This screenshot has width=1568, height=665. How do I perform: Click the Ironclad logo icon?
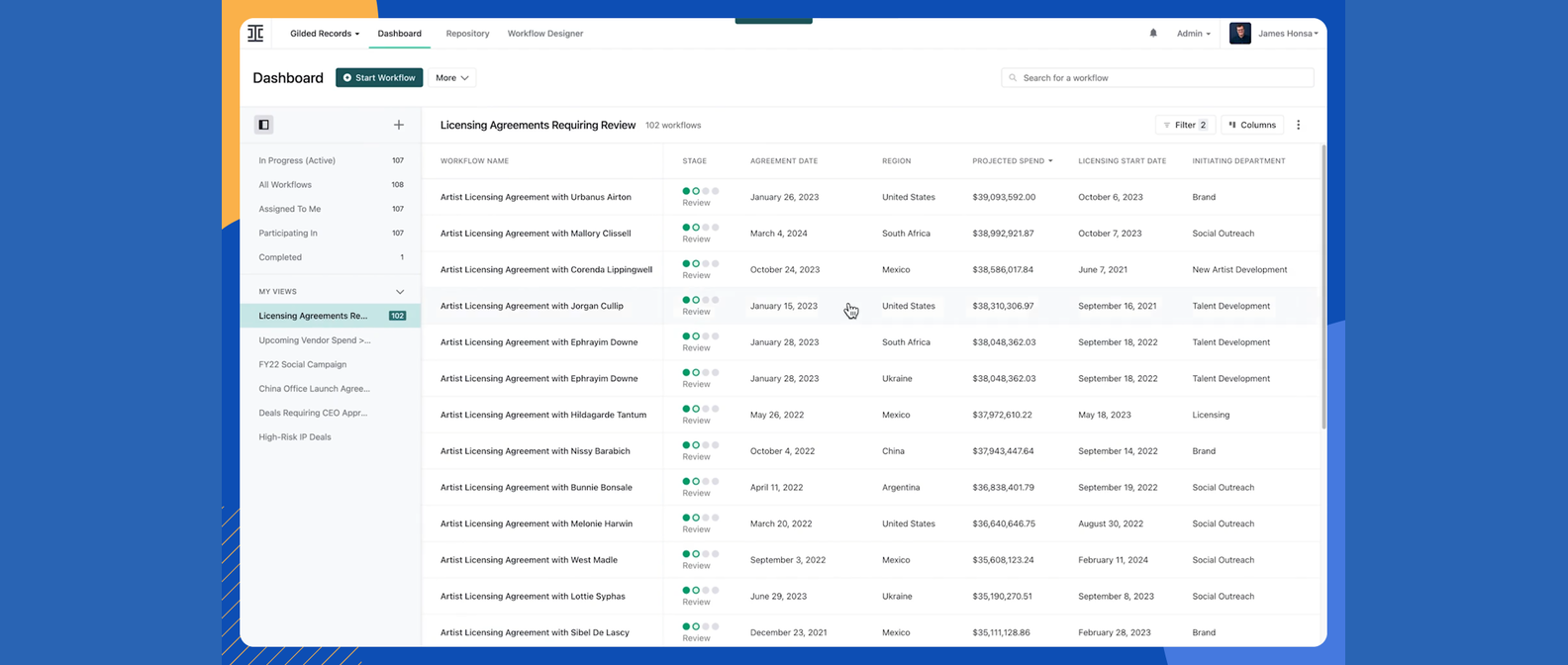click(x=255, y=33)
